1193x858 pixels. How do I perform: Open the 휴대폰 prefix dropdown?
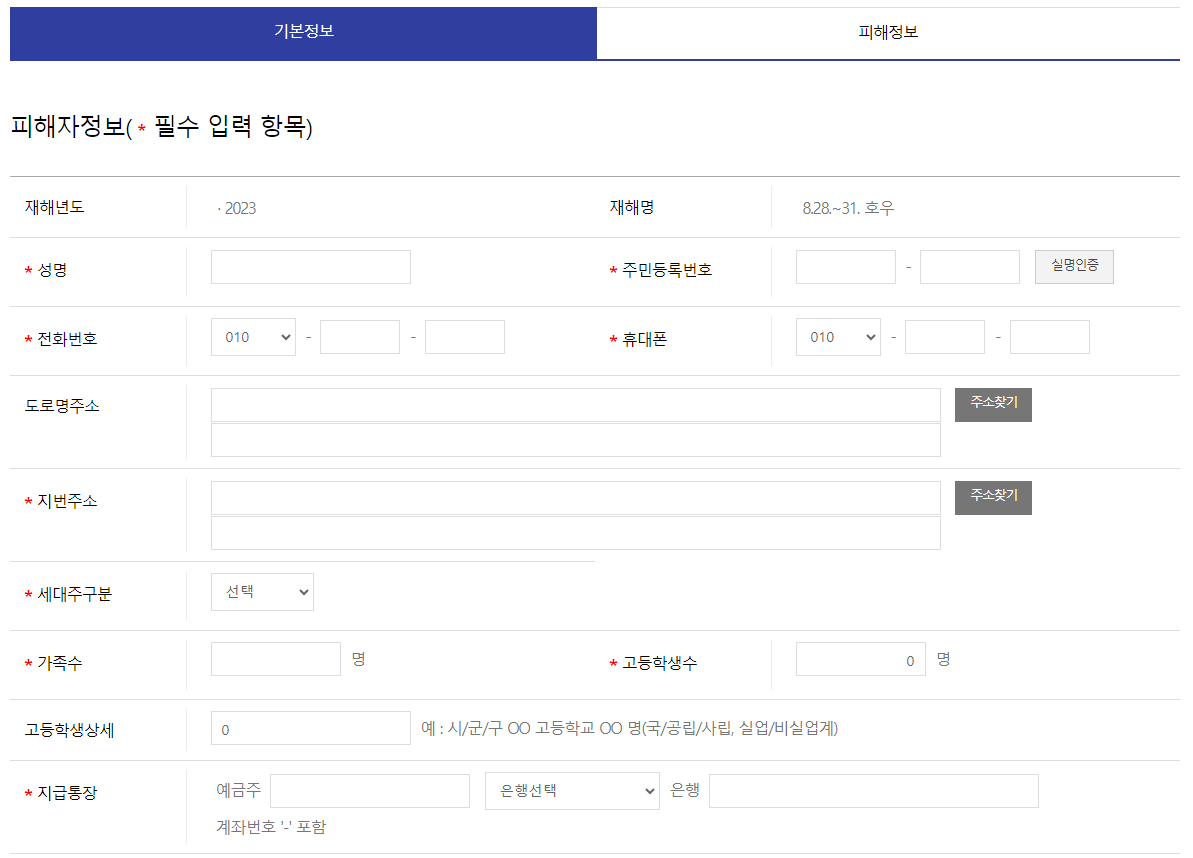pos(838,337)
